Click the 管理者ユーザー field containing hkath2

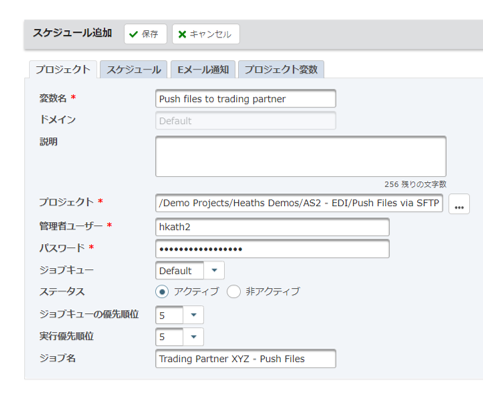tap(272, 227)
